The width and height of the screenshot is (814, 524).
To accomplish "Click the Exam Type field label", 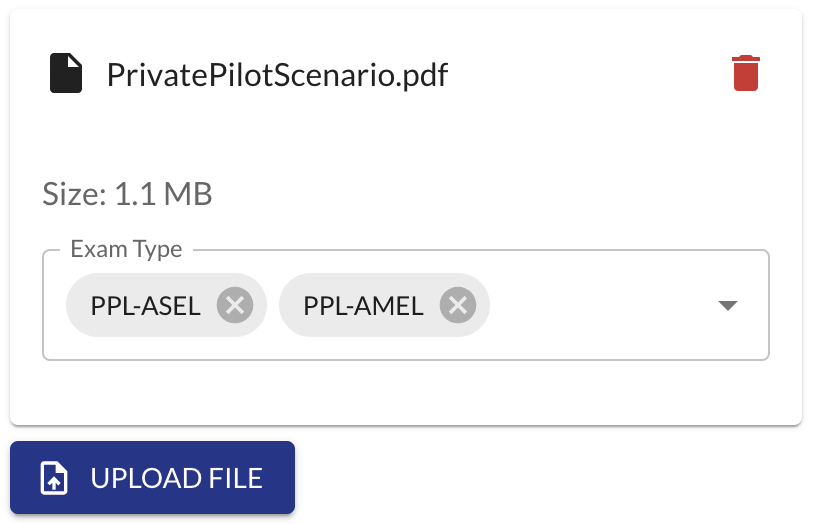I will point(126,249).
